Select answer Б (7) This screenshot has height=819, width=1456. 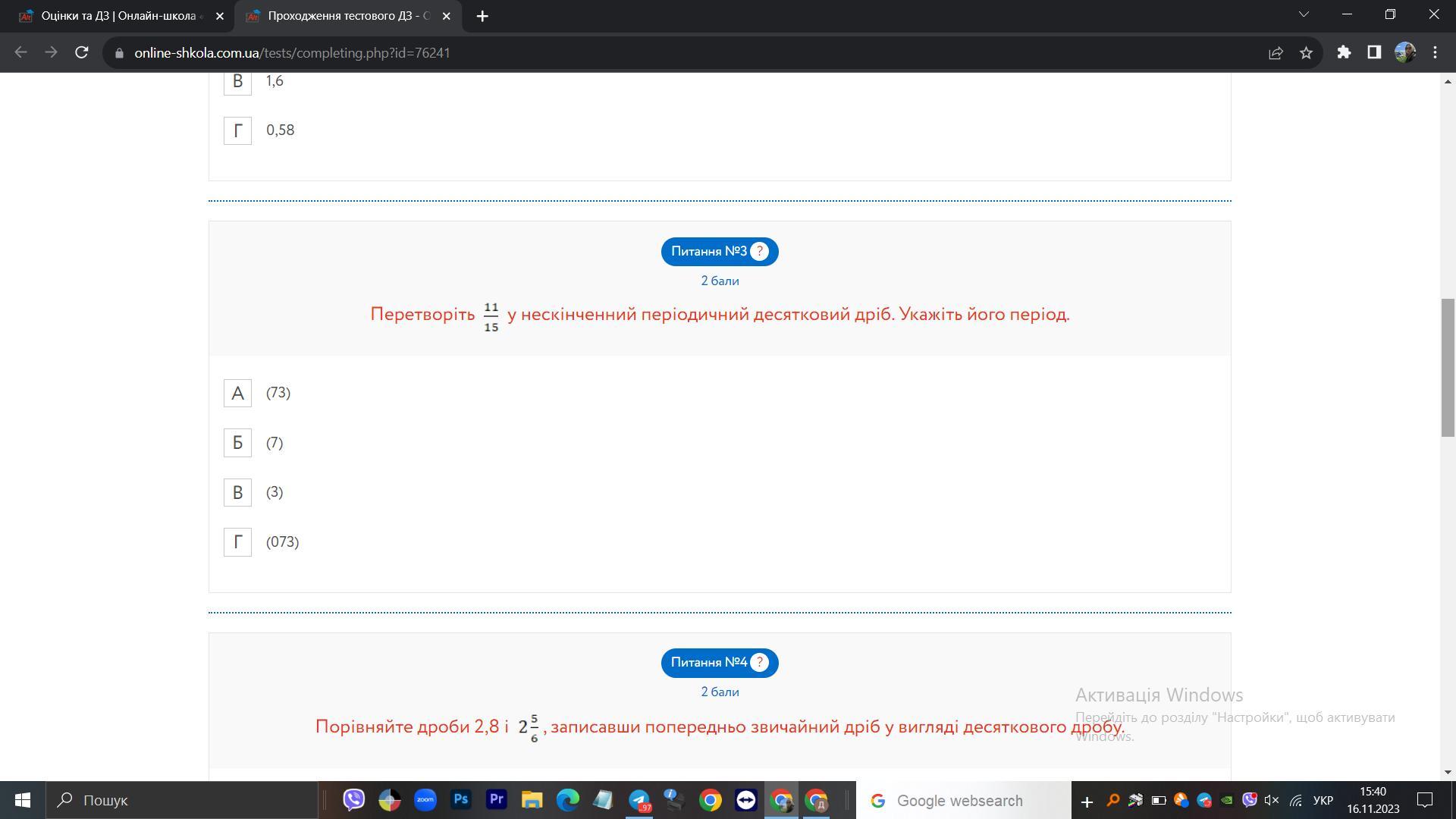(237, 443)
